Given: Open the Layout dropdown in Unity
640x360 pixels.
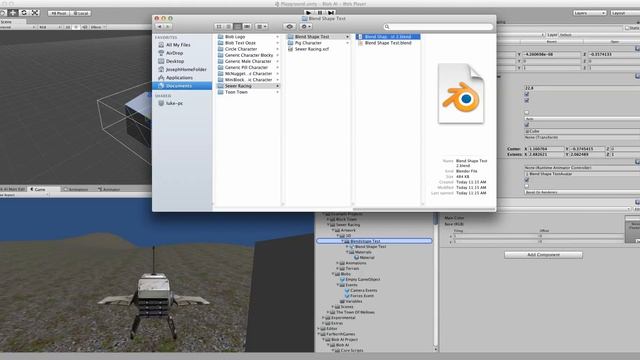Looking at the screenshot, I should [625, 13].
